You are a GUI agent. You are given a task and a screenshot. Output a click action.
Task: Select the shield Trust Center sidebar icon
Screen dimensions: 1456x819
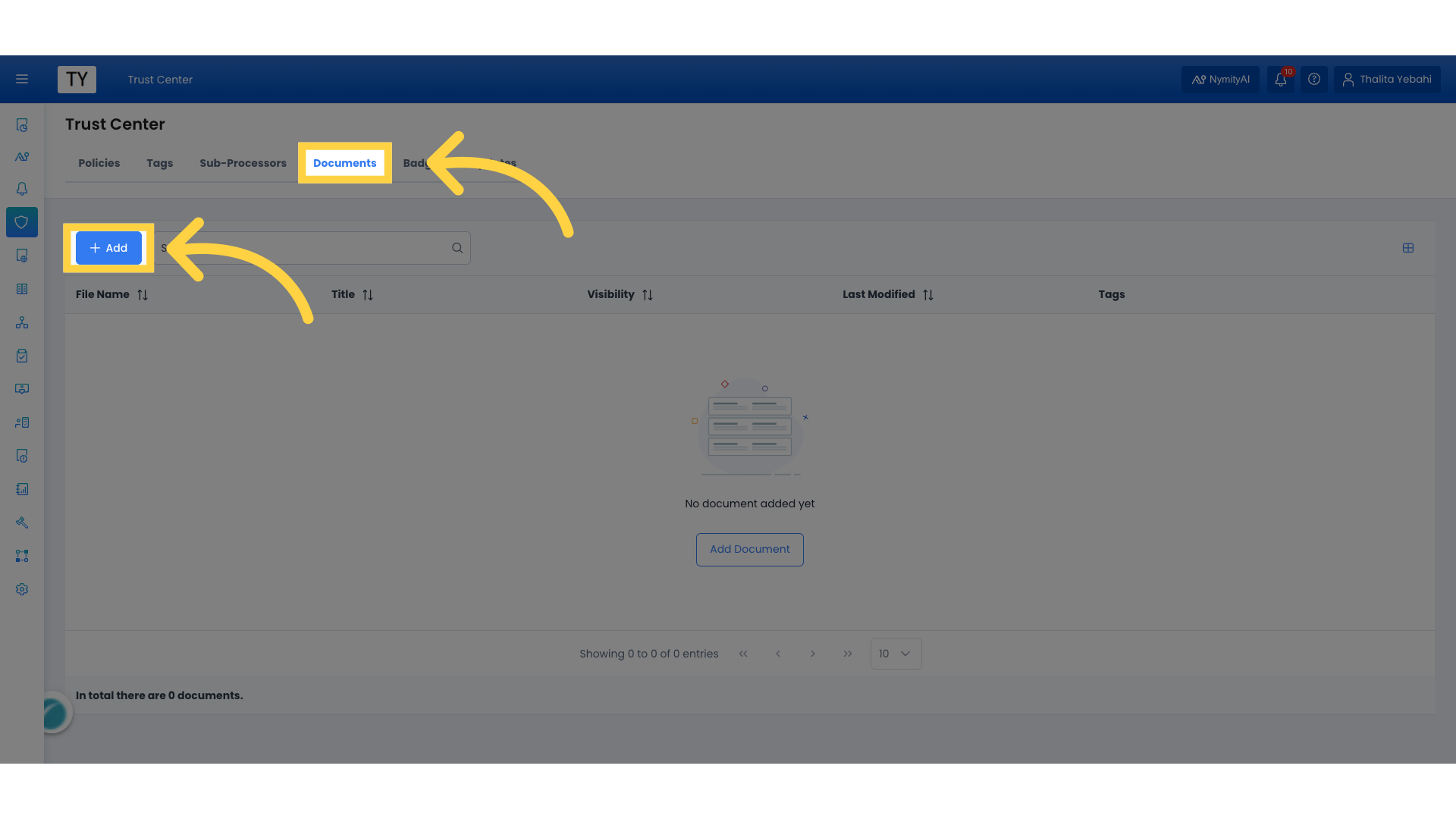pos(22,222)
